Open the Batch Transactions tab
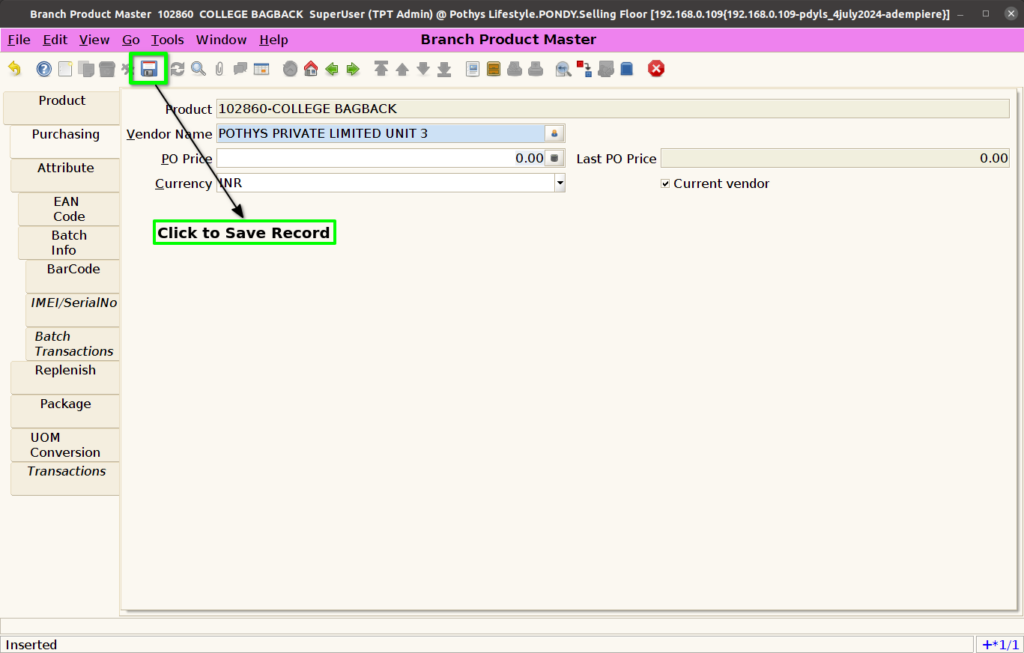 (x=72, y=344)
